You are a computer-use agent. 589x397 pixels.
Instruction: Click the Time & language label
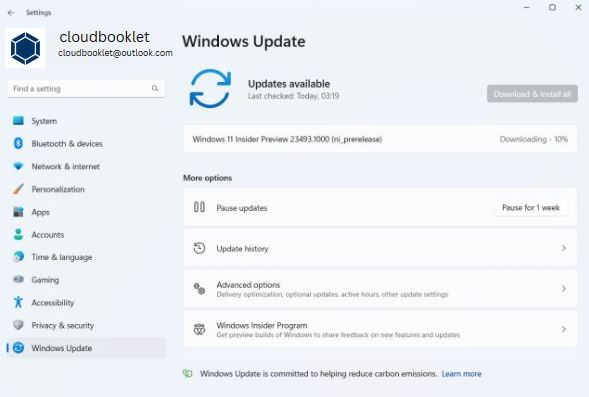point(62,257)
